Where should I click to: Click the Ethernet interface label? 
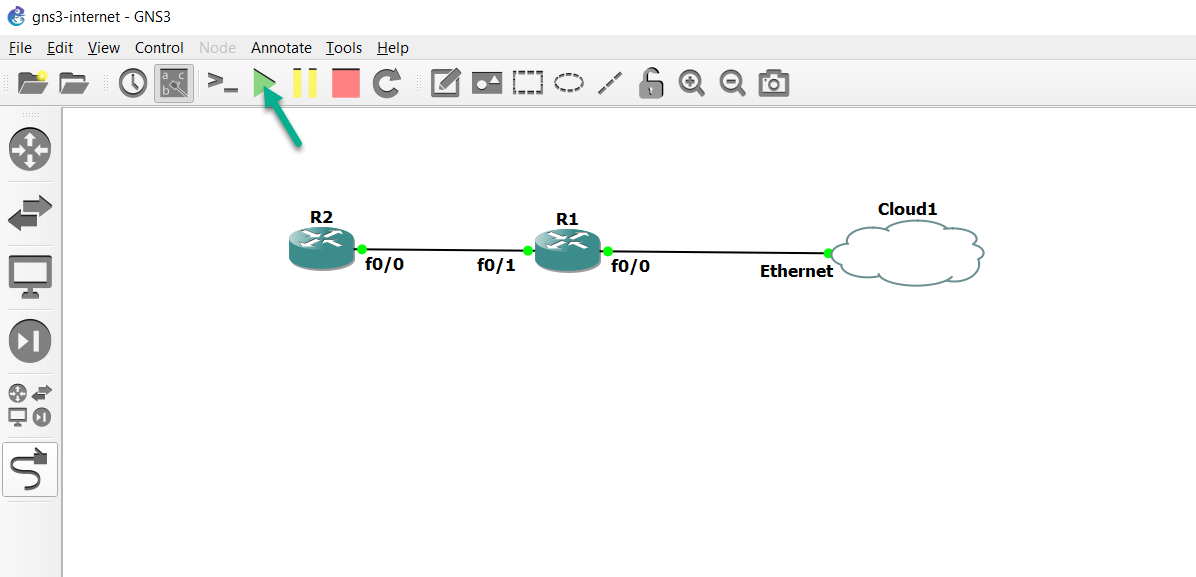coord(796,271)
